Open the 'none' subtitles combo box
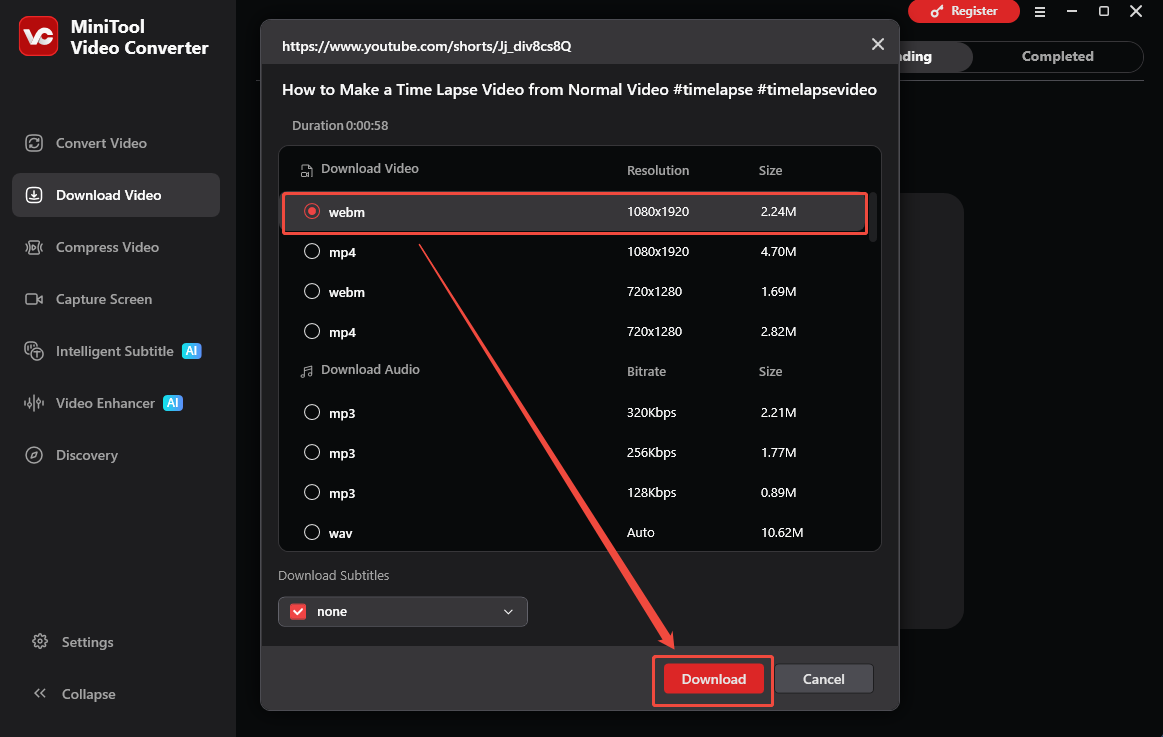 [403, 612]
